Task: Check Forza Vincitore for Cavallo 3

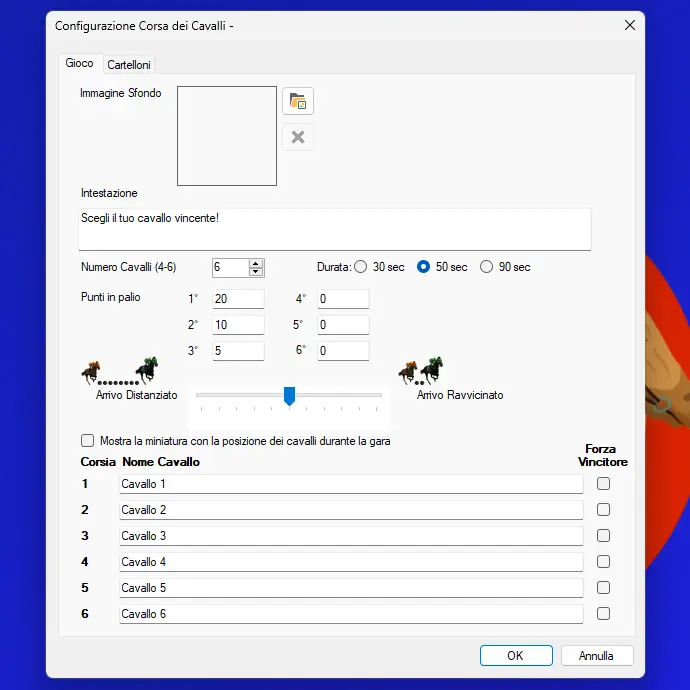Action: [603, 536]
